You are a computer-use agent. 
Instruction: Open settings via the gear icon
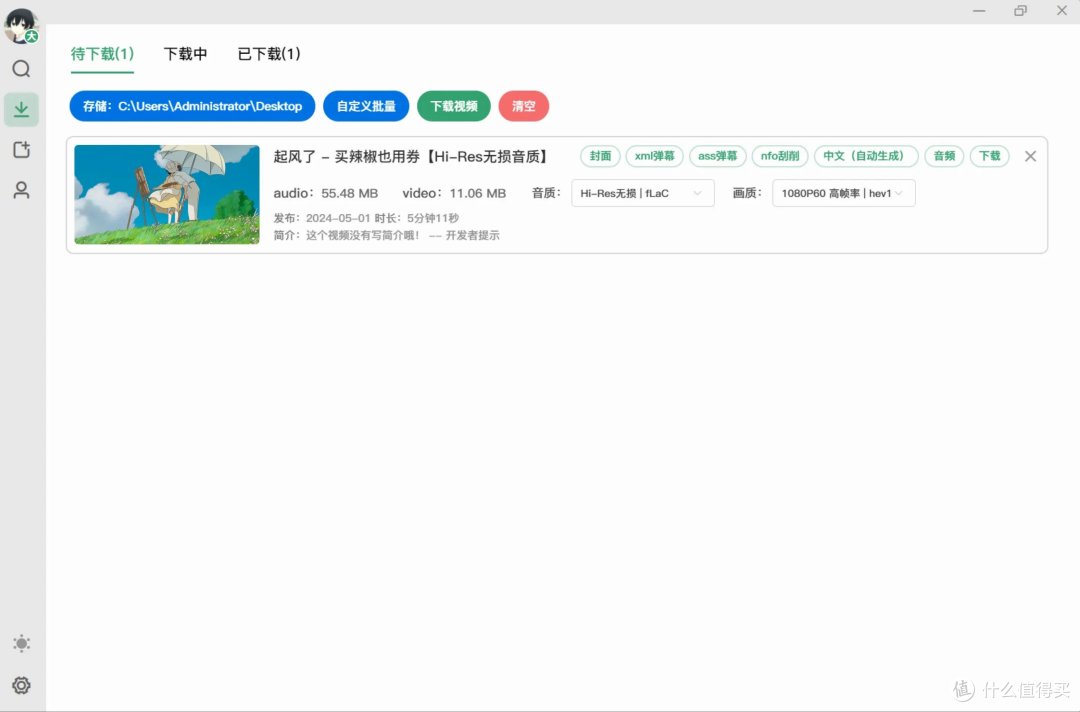(x=21, y=686)
